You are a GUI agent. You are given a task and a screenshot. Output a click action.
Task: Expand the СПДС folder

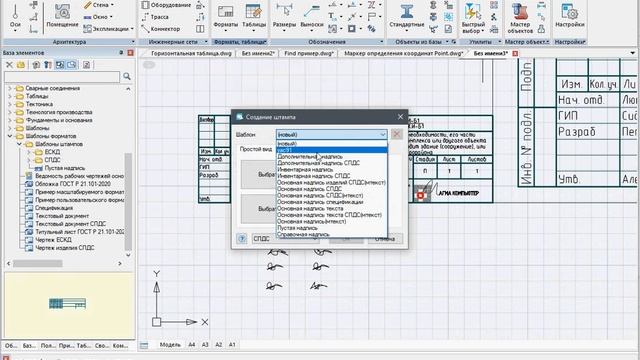tap(29, 160)
